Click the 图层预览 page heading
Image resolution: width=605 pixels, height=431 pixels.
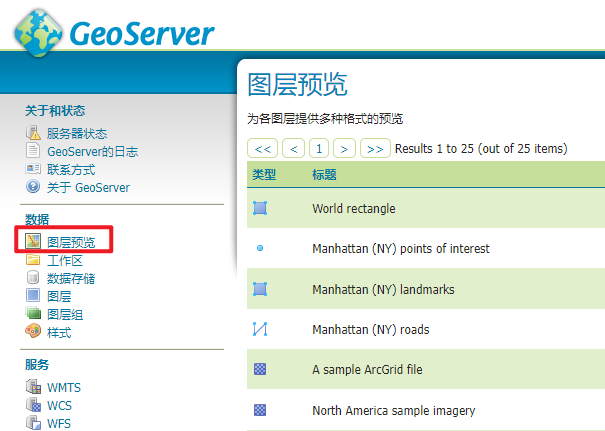click(x=297, y=85)
